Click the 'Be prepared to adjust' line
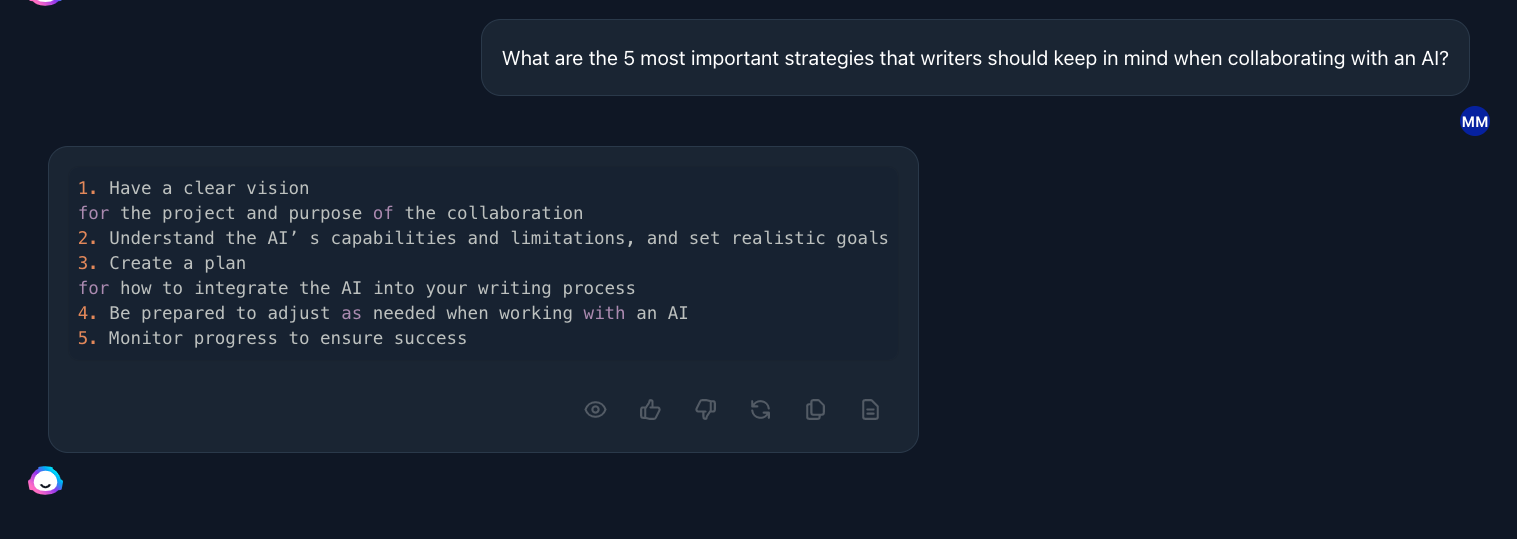1517x539 pixels. (383, 313)
